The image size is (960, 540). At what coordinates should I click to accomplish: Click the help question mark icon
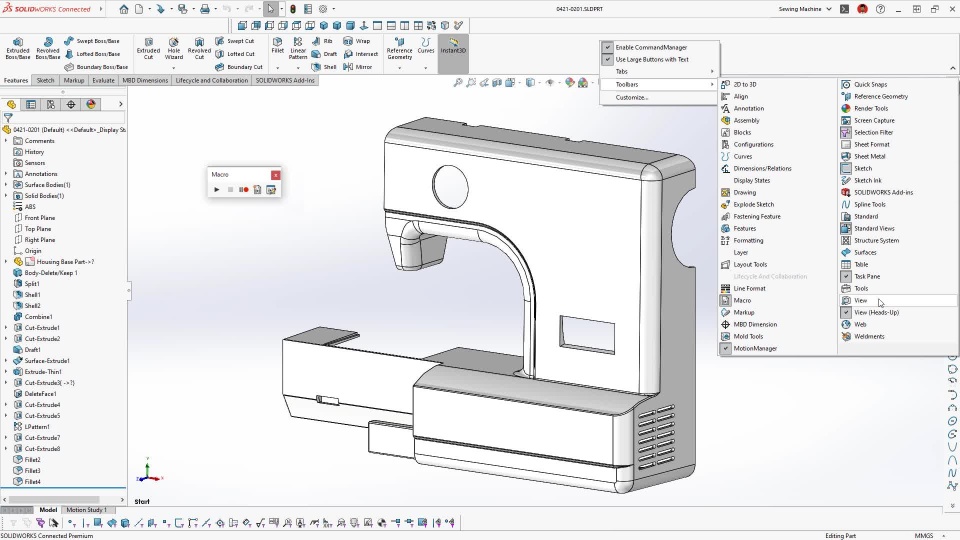point(880,9)
